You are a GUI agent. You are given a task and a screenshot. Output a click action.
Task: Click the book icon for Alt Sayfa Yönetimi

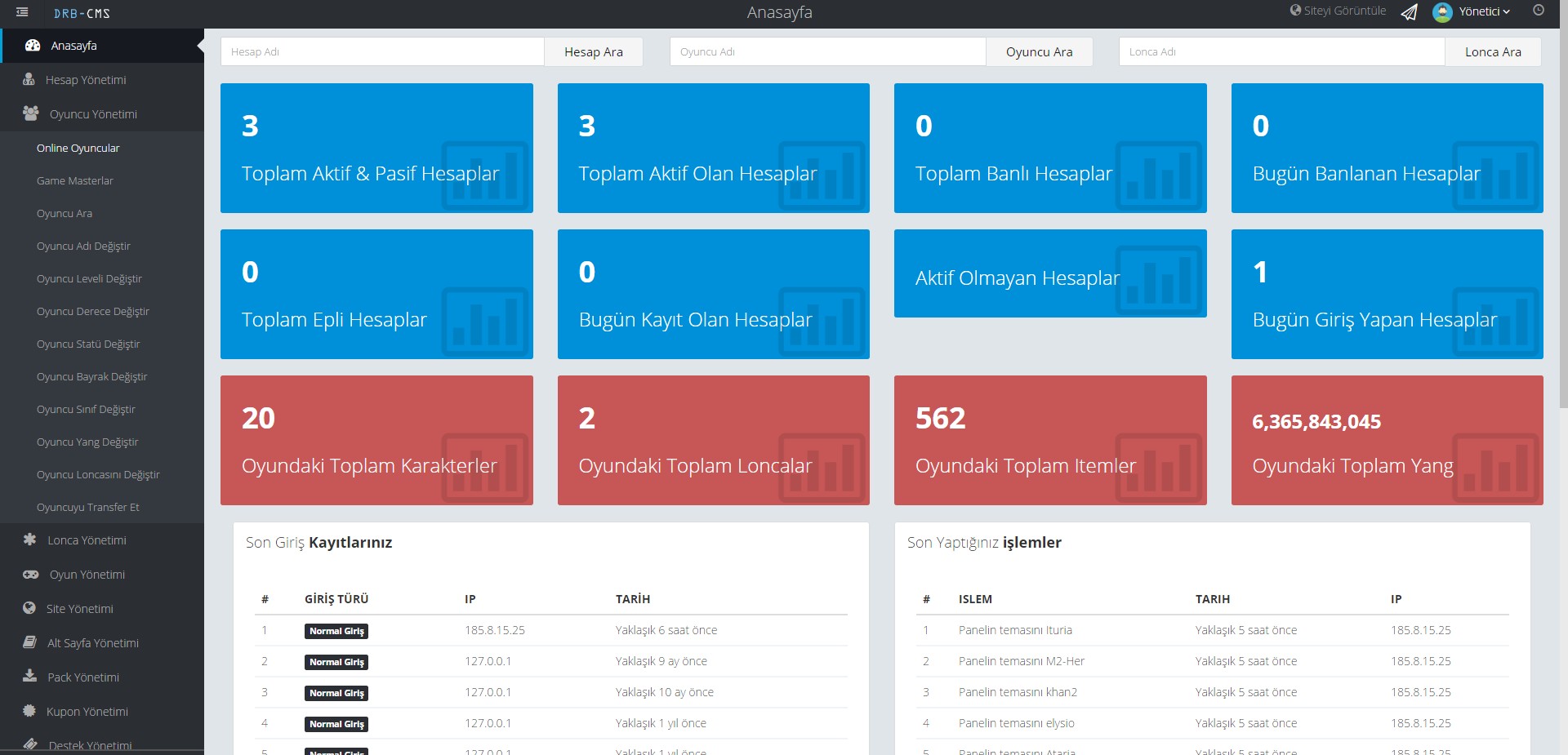tap(29, 642)
